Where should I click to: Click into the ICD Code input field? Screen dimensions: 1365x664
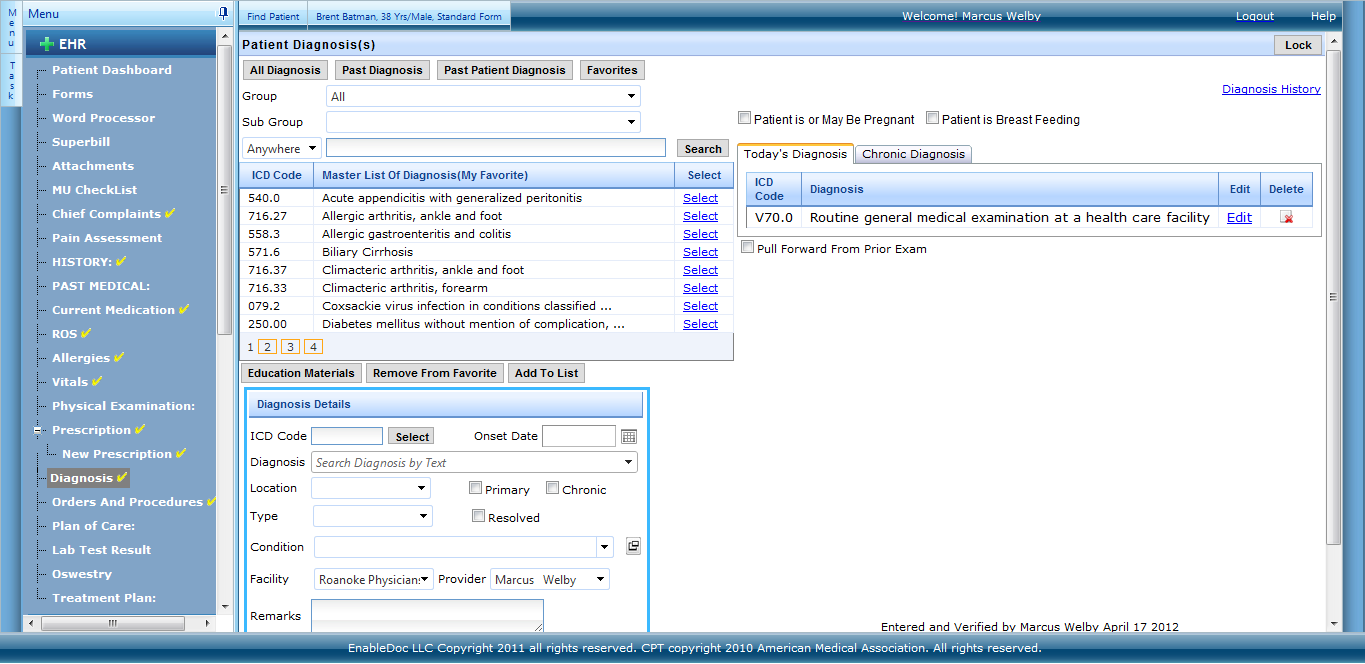(347, 436)
